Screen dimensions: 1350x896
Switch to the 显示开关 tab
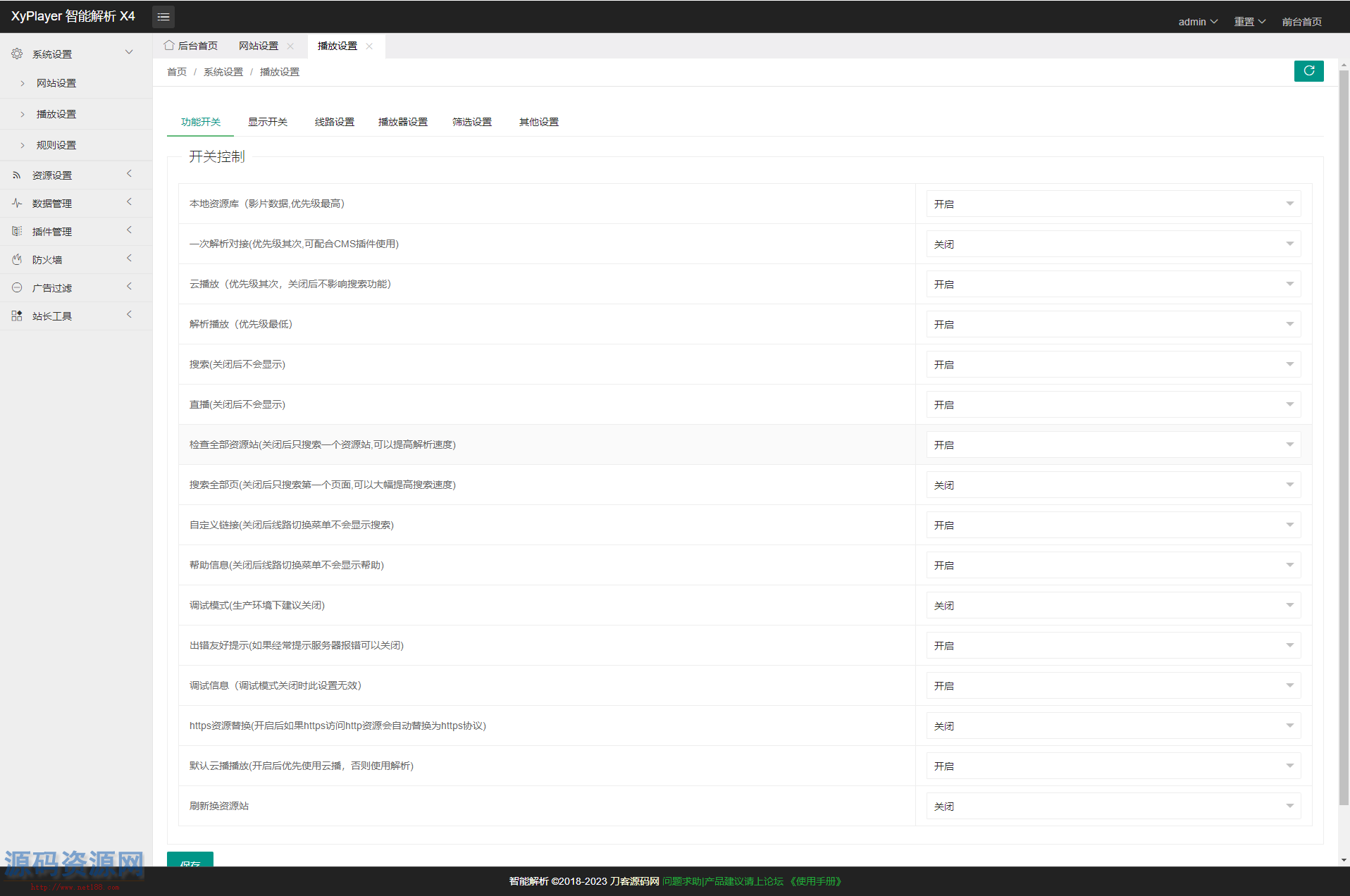tap(267, 121)
